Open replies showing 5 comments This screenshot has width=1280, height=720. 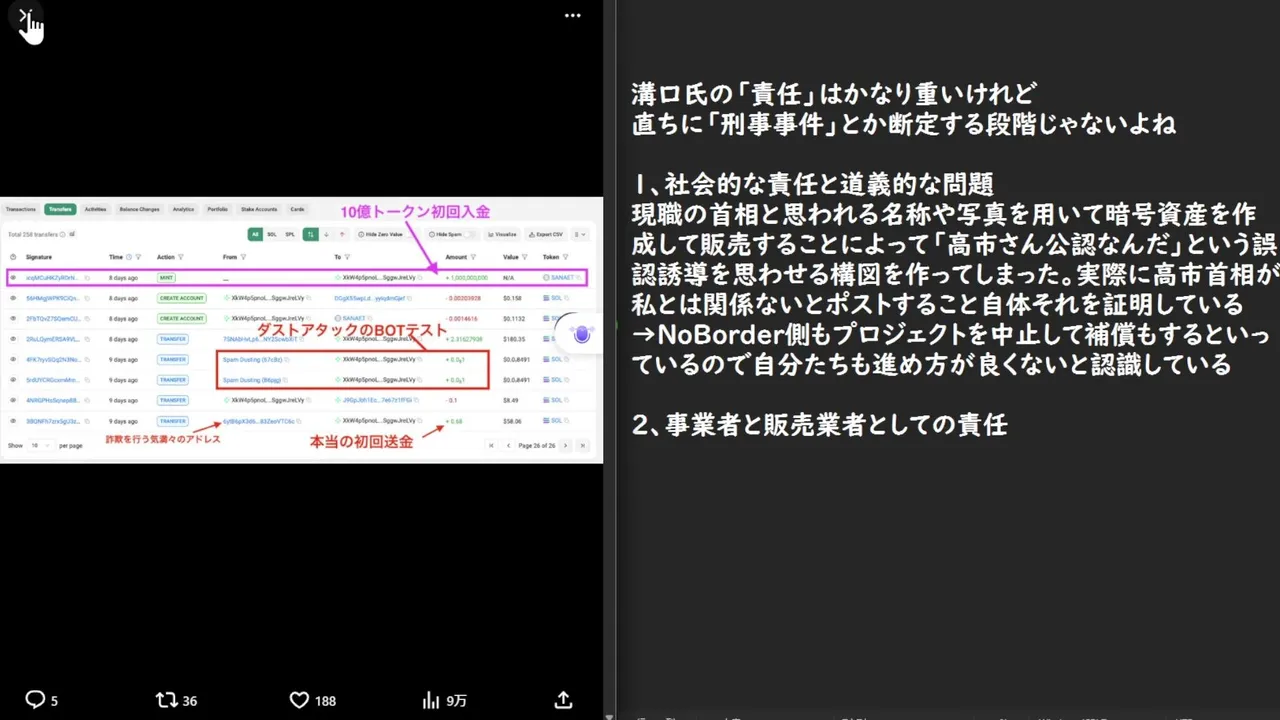pyautogui.click(x=41, y=700)
